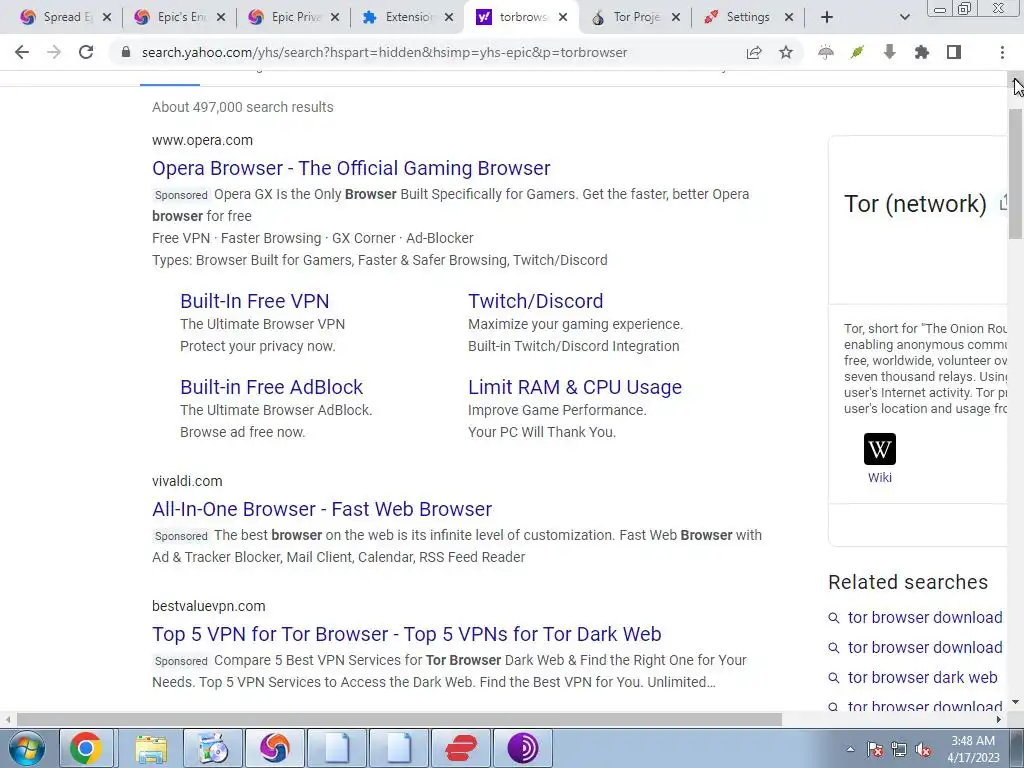This screenshot has width=1024, height=768.
Task: Click 'About 497,000 search results' text
Action: coord(242,107)
